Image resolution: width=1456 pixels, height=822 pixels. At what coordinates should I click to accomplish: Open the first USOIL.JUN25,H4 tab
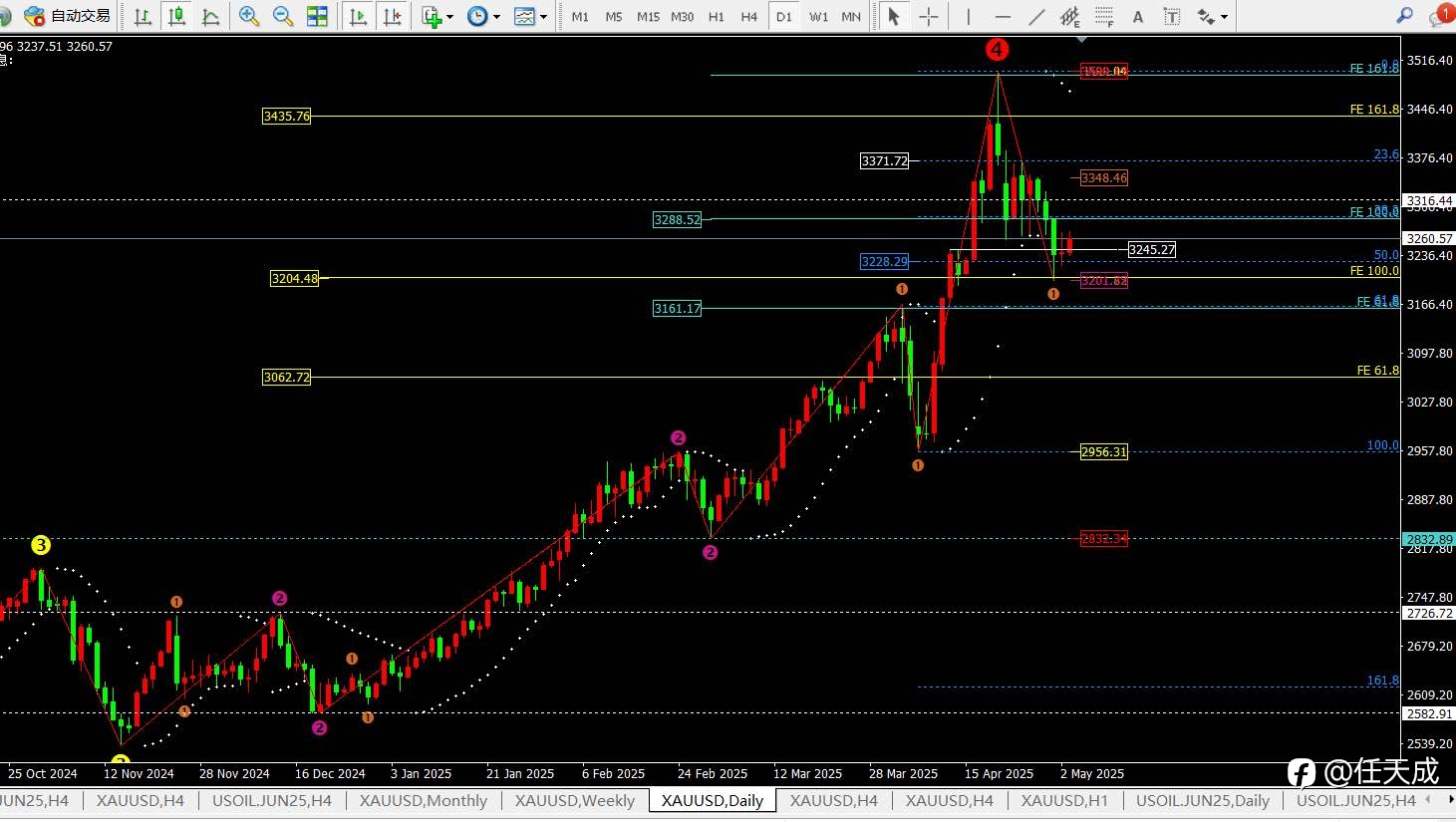tap(272, 800)
